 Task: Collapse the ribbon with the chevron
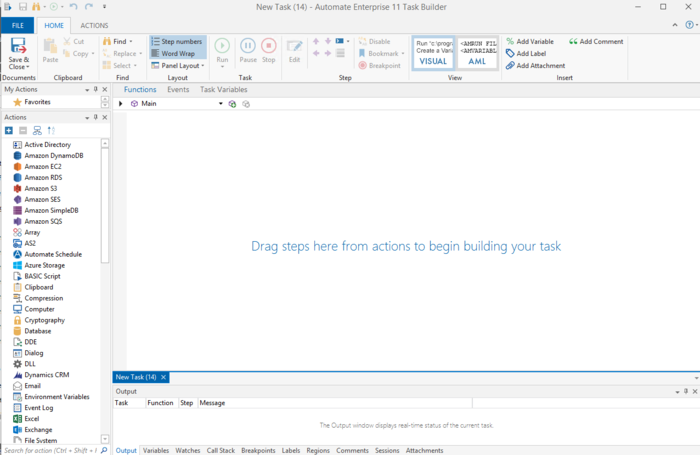pos(675,25)
